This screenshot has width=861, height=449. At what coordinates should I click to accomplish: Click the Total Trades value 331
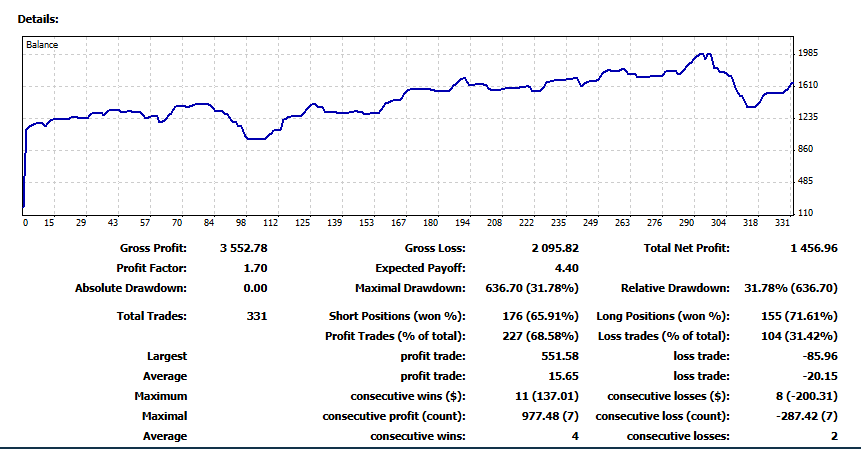click(257, 316)
